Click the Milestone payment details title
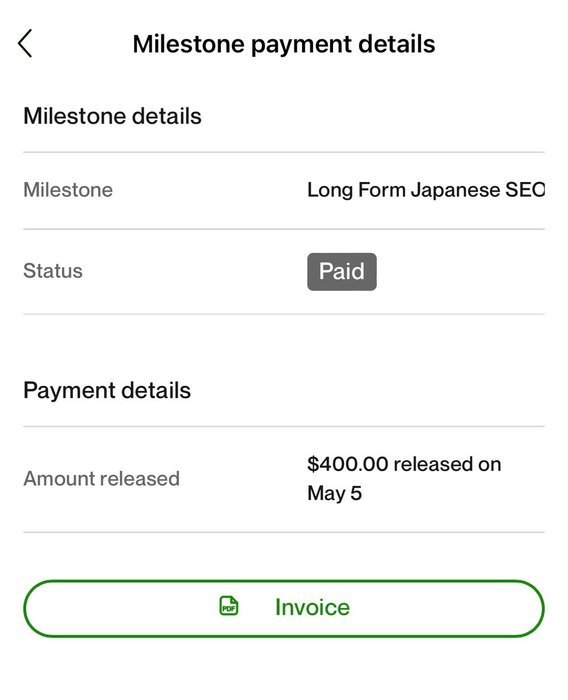 (x=284, y=44)
